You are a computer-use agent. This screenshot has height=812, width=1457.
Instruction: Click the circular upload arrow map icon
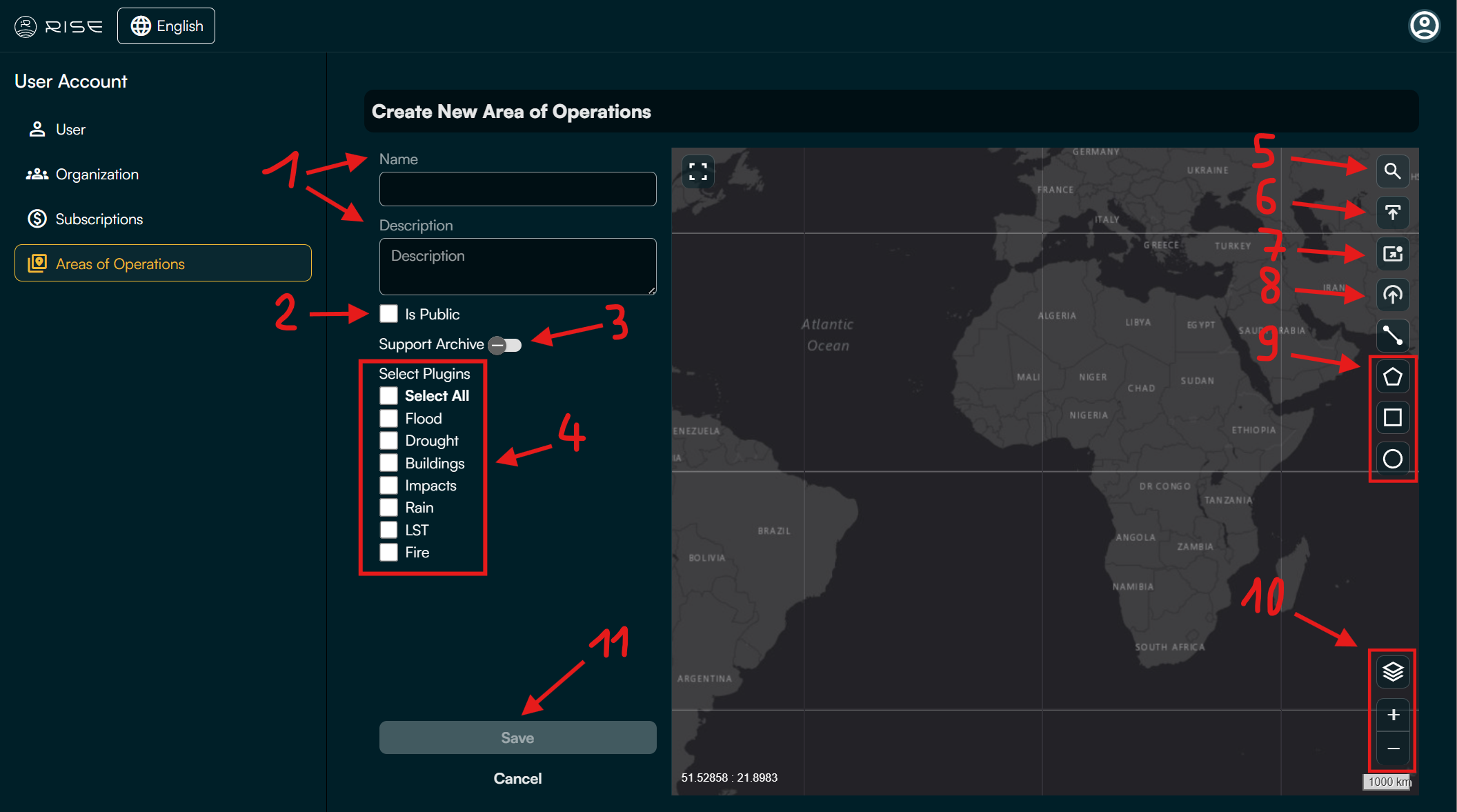click(1392, 295)
